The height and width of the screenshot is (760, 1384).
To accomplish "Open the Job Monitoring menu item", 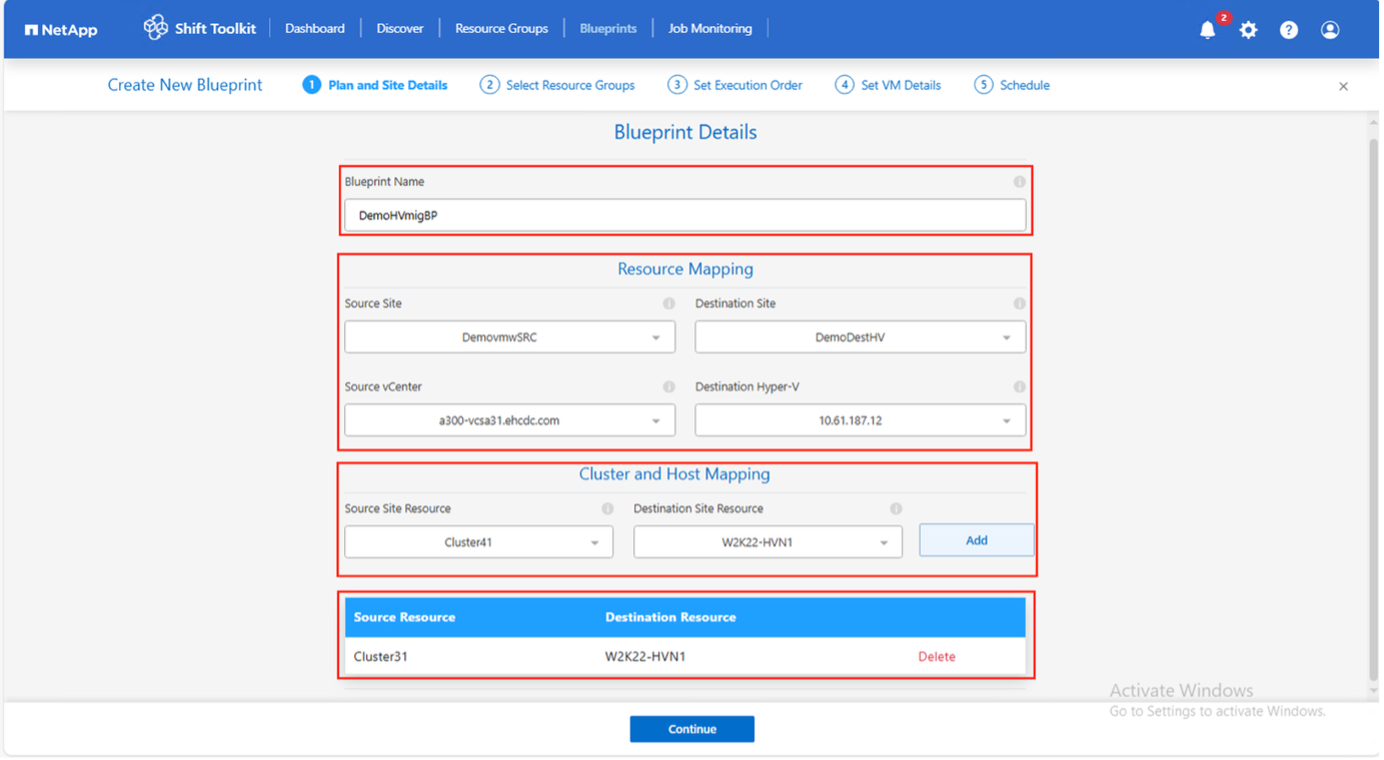I will 709,29.
